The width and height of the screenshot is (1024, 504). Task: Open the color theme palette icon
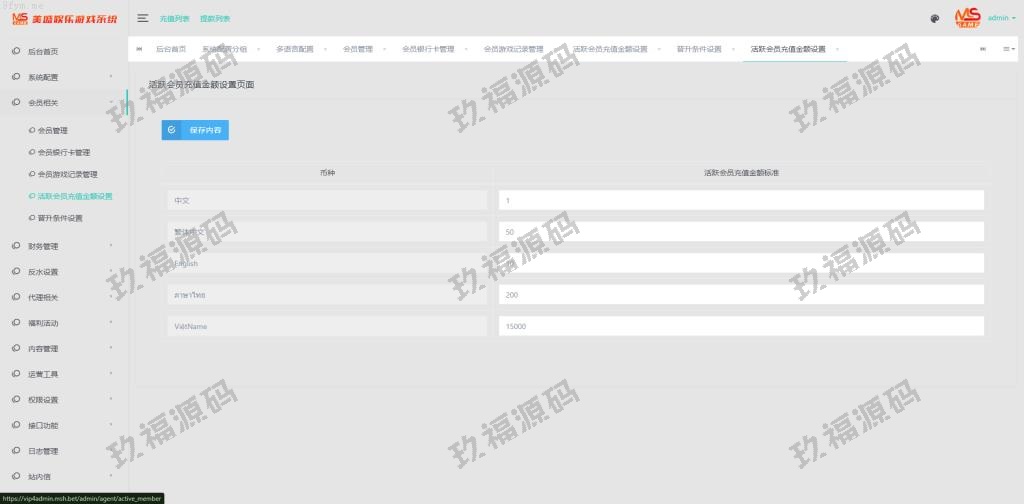(934, 18)
